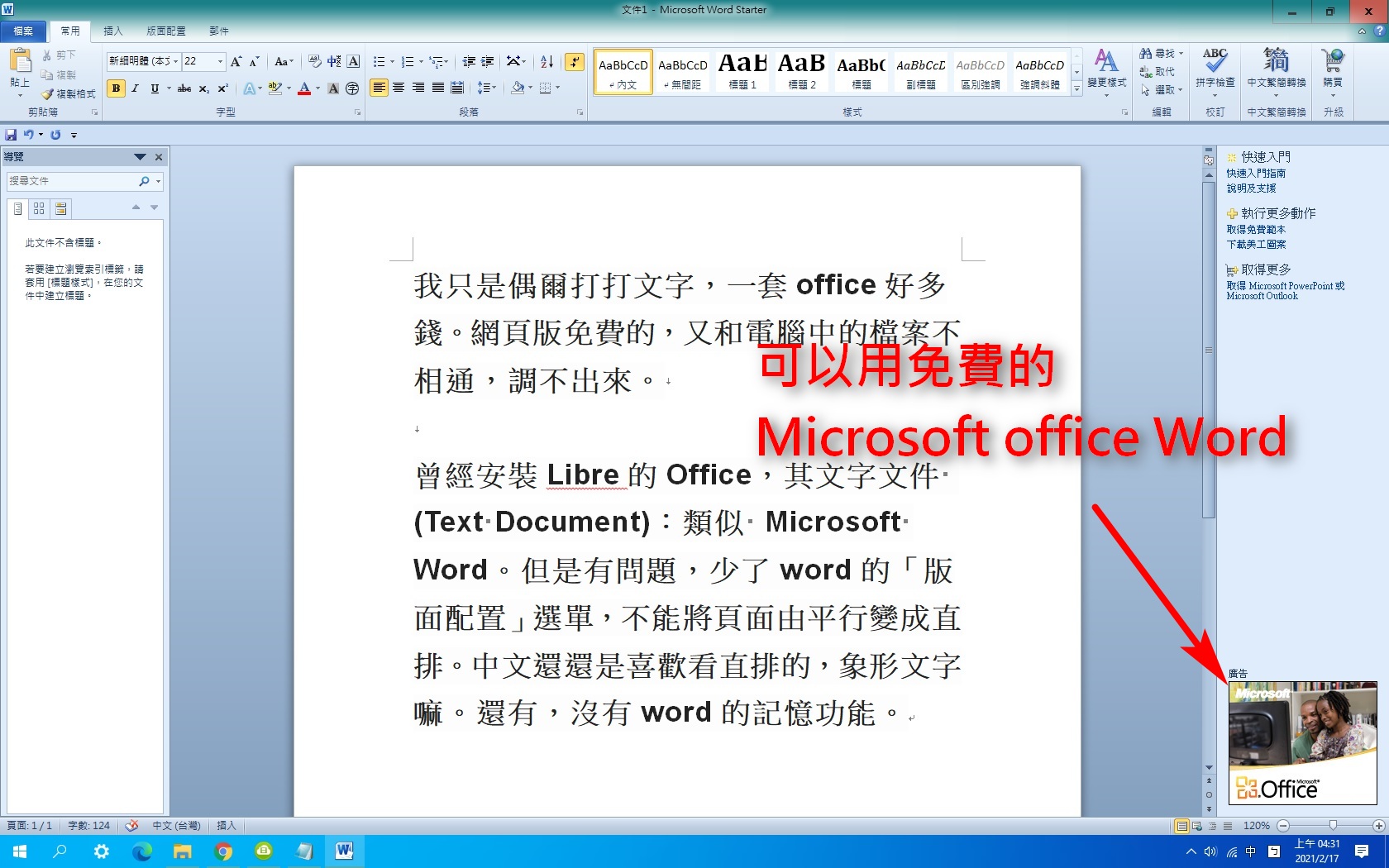This screenshot has height=868, width=1389.
Task: Switch to the Mailings (郵件) tab
Action: coord(218,31)
